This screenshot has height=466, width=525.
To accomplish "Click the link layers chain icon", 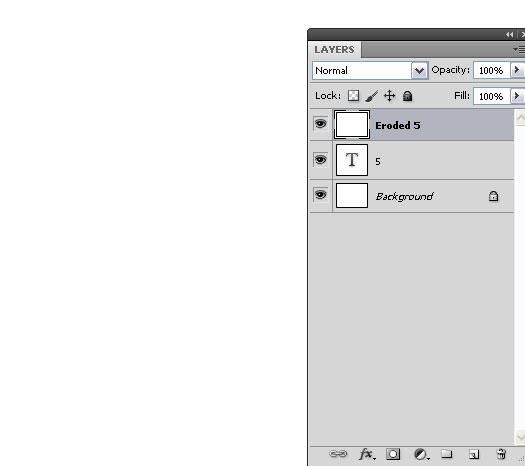I will (x=338, y=454).
